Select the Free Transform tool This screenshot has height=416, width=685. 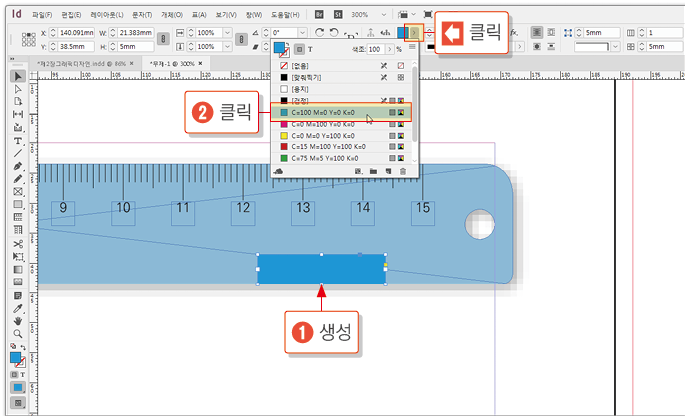18,257
